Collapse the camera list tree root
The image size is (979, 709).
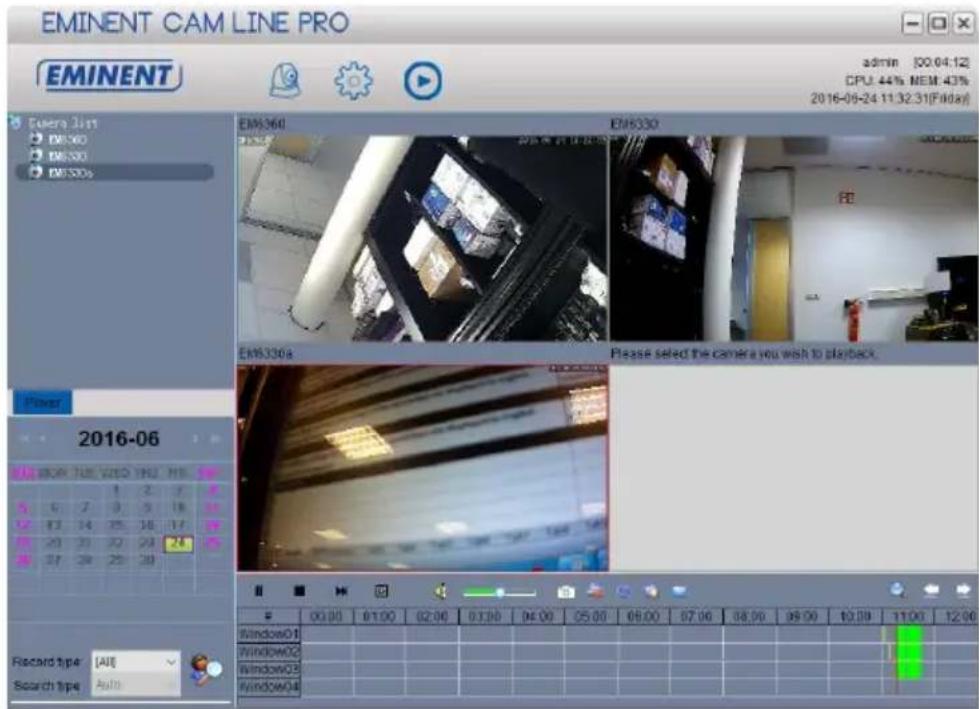pos(14,122)
